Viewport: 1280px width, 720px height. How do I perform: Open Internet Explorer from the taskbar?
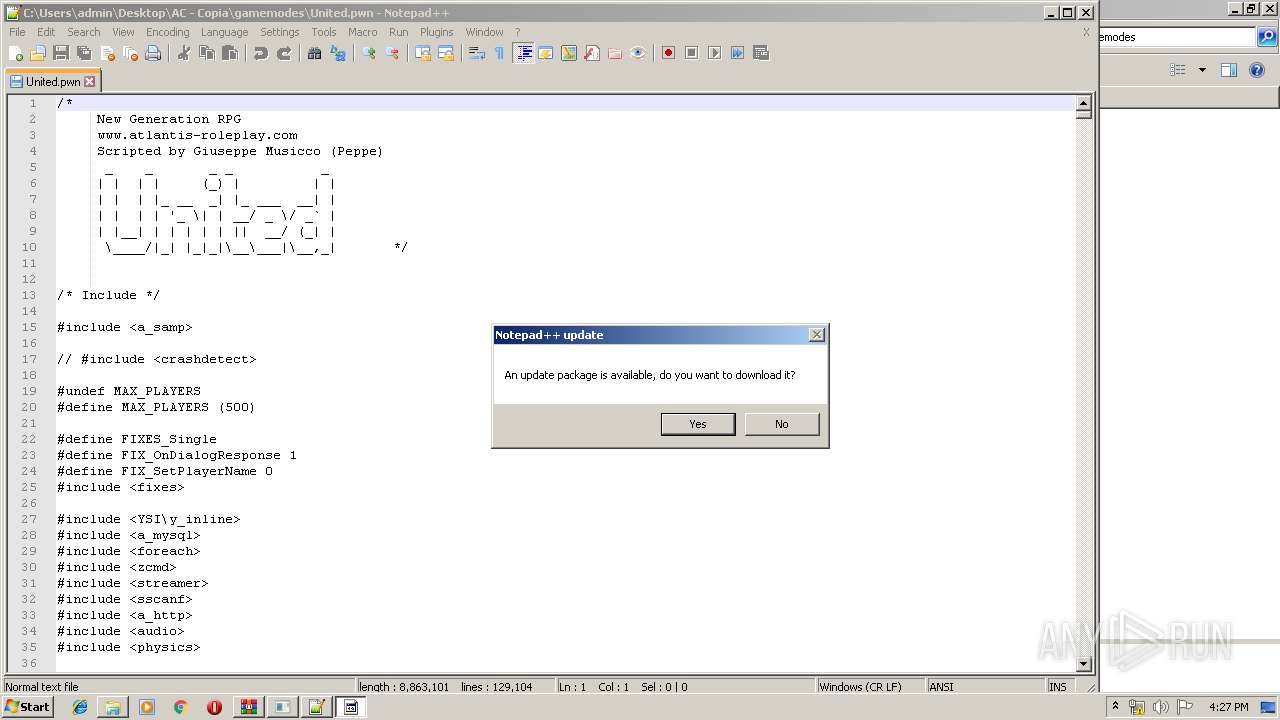coord(80,707)
